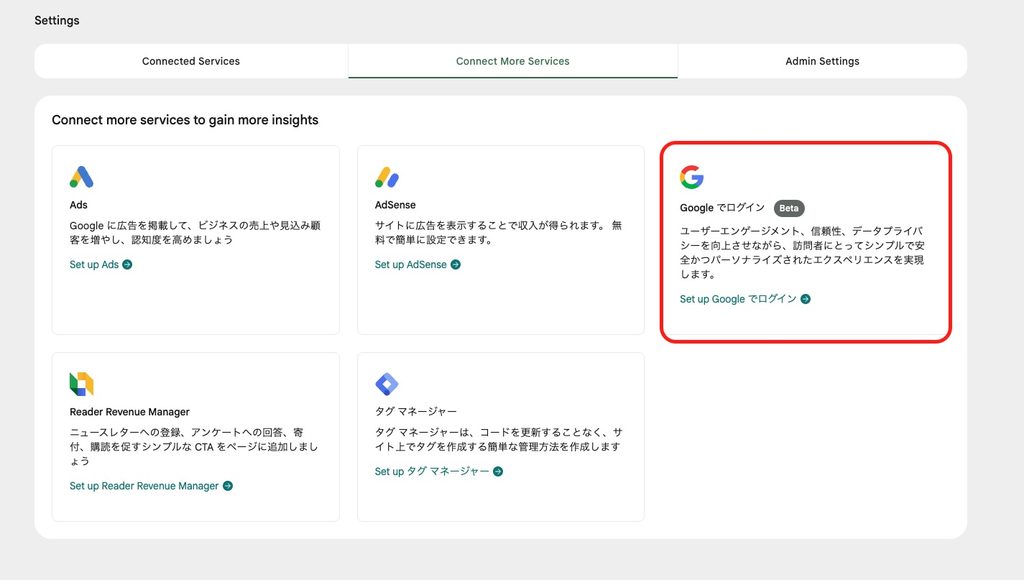Click the Tag Manager diamond logo icon

(387, 384)
